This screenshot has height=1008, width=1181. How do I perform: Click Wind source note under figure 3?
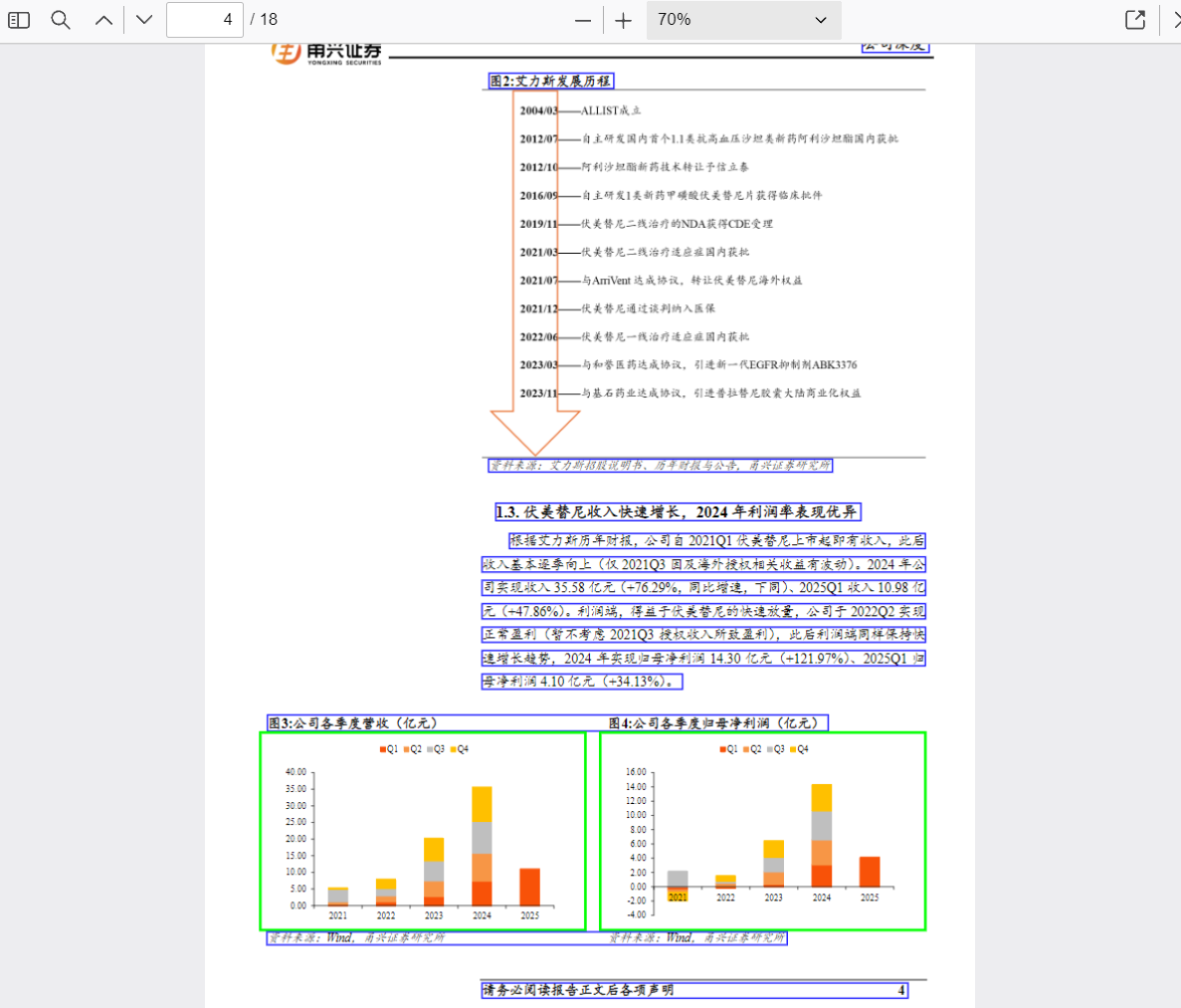click(356, 938)
